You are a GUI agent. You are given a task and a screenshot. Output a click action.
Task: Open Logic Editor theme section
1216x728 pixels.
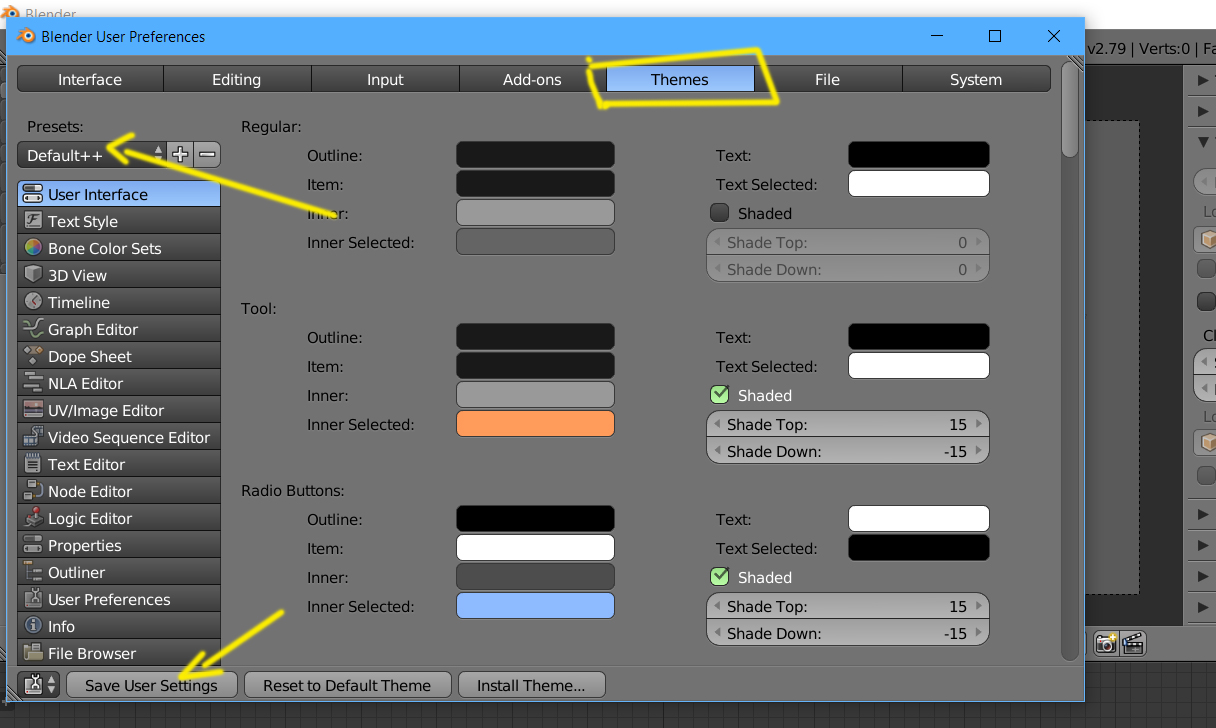(119, 518)
